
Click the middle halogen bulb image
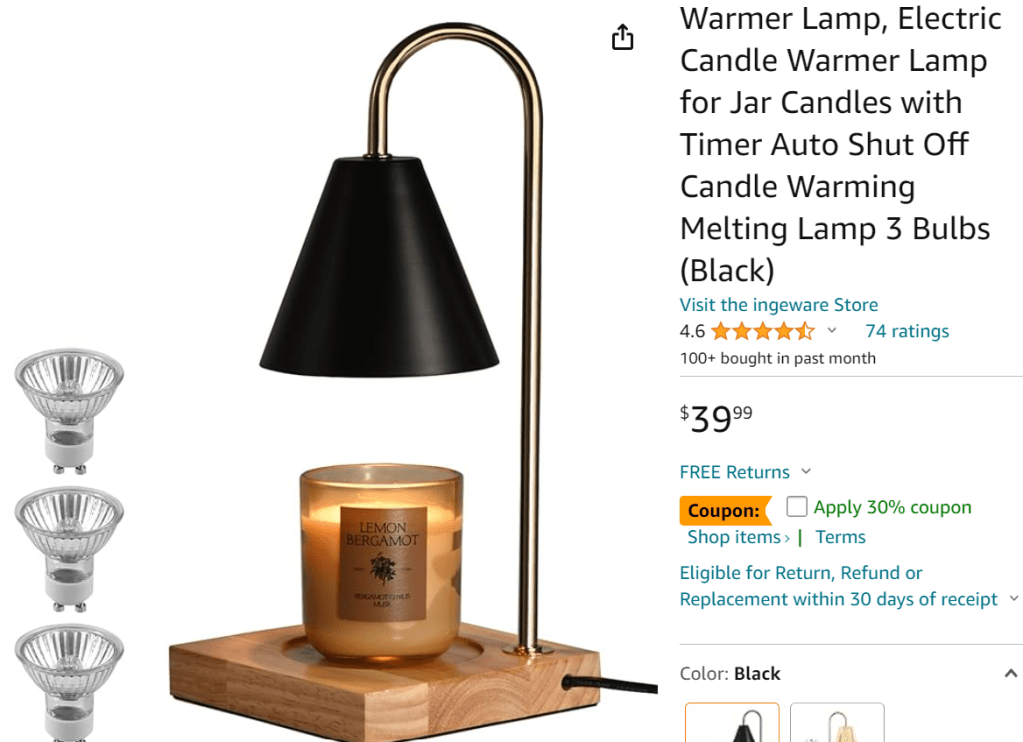(69, 549)
